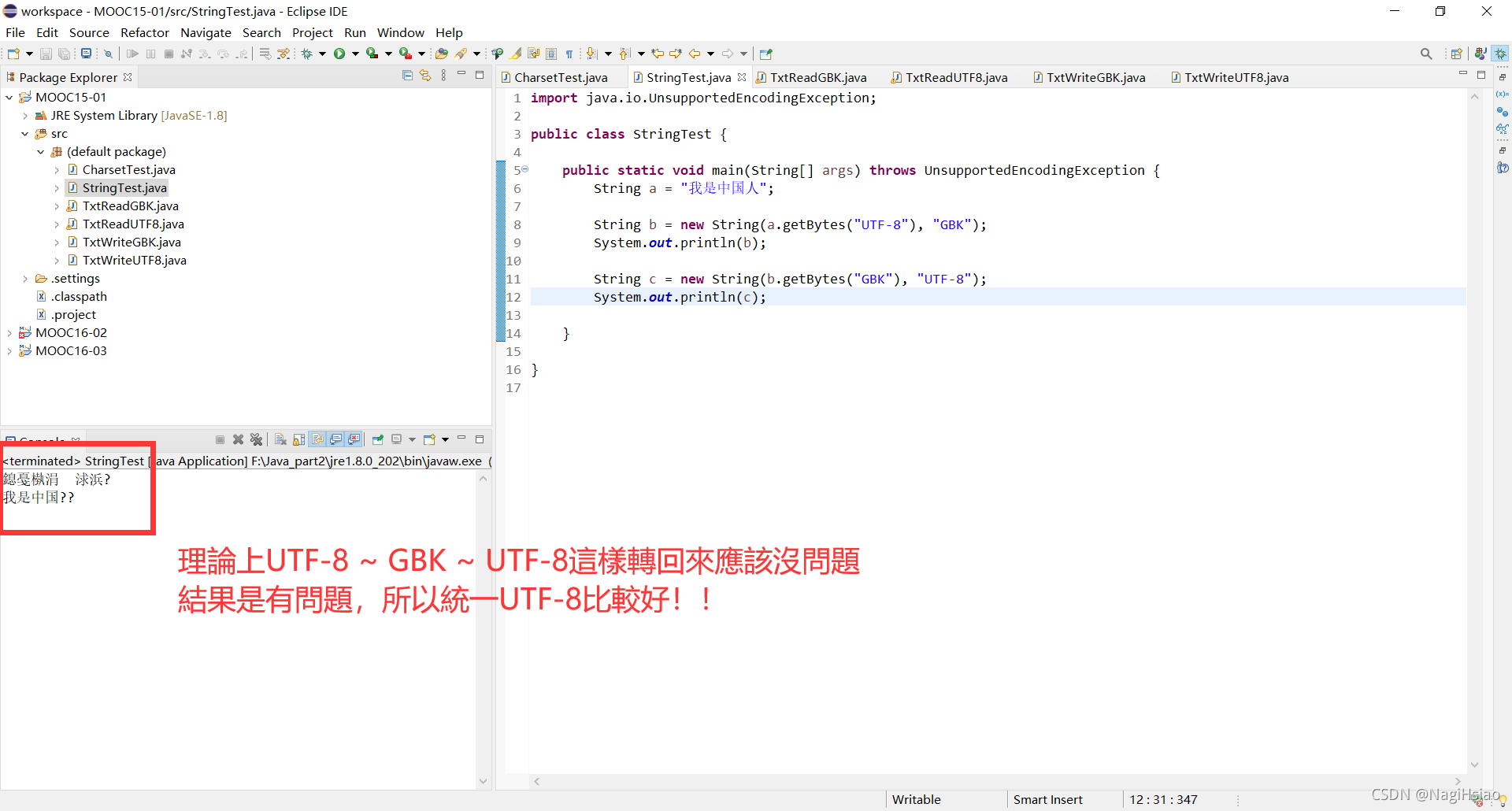Click the Last Edit Location icon
Image resolution: width=1512 pixels, height=811 pixels.
pos(658,54)
